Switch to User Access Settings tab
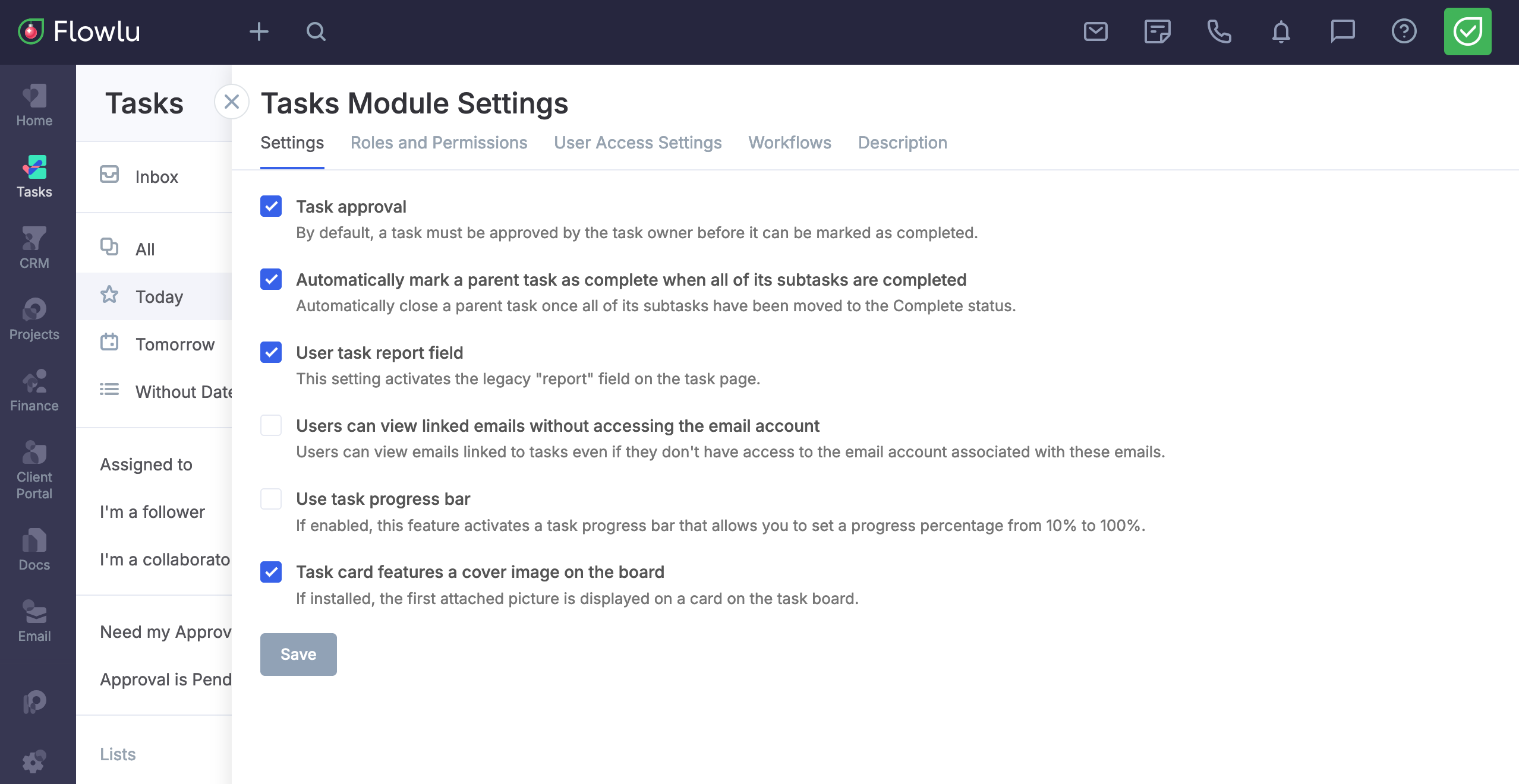Viewport: 1519px width, 784px height. coord(638,143)
